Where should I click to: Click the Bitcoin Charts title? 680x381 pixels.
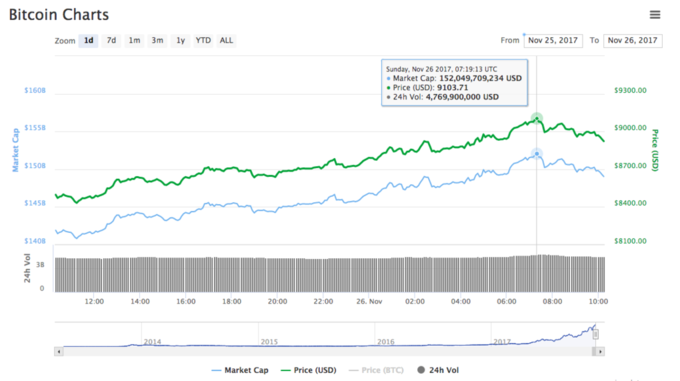click(x=59, y=15)
